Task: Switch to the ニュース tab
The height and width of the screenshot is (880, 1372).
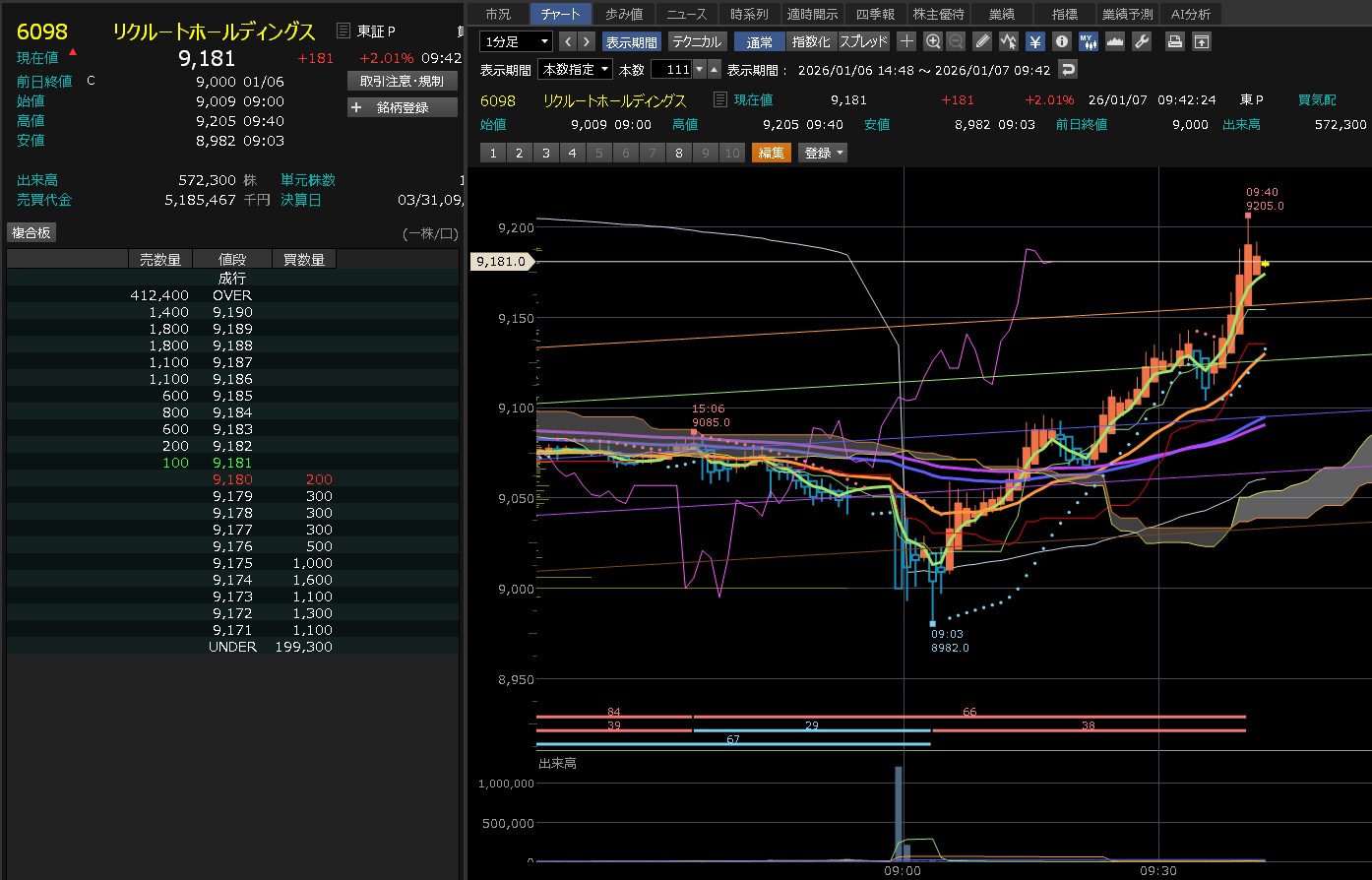Action: pyautogui.click(x=686, y=14)
